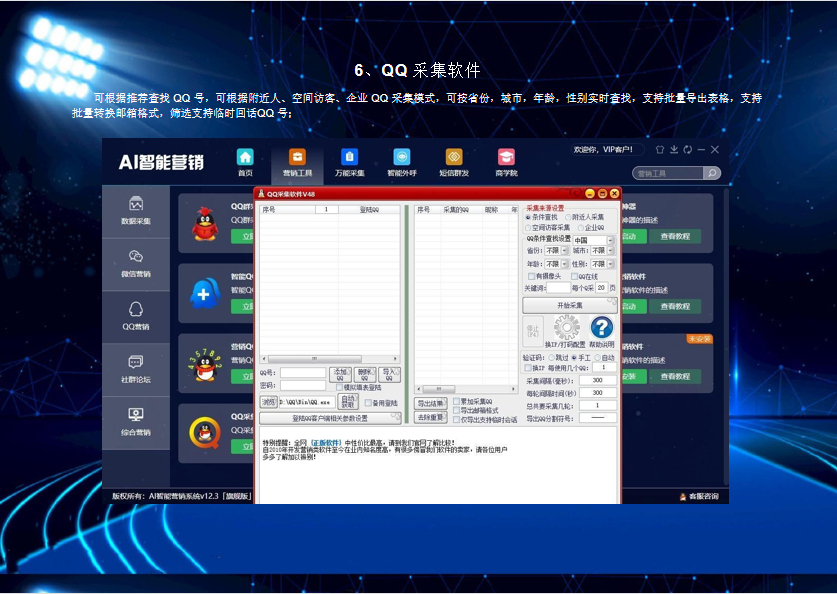Click the 停止 (F4) button
The height and width of the screenshot is (594, 837).
533,331
